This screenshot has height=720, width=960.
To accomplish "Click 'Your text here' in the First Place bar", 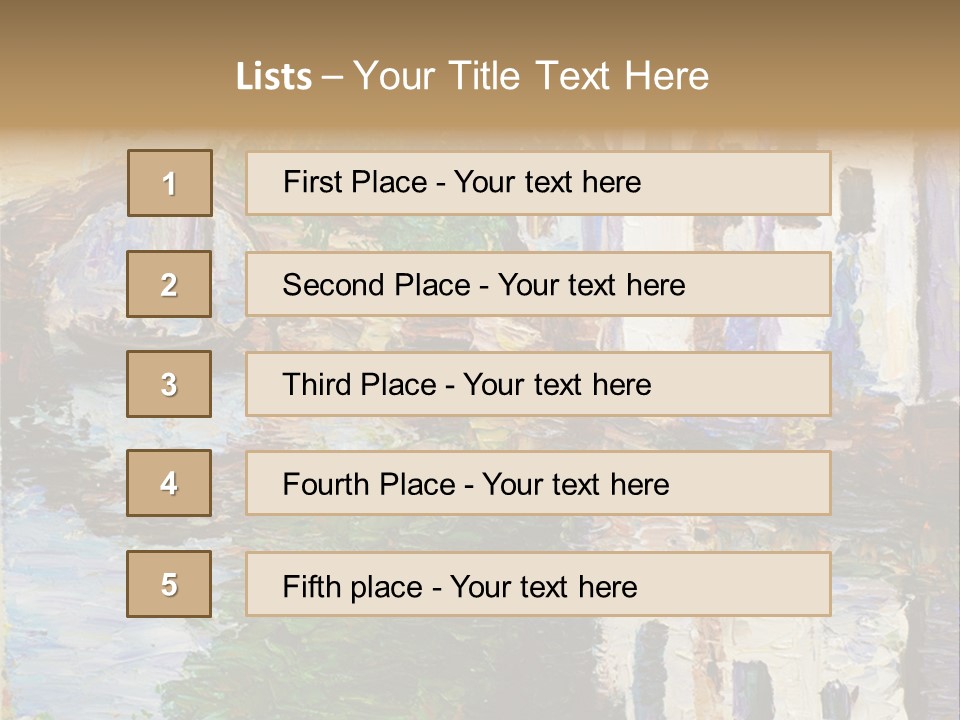I will [547, 182].
